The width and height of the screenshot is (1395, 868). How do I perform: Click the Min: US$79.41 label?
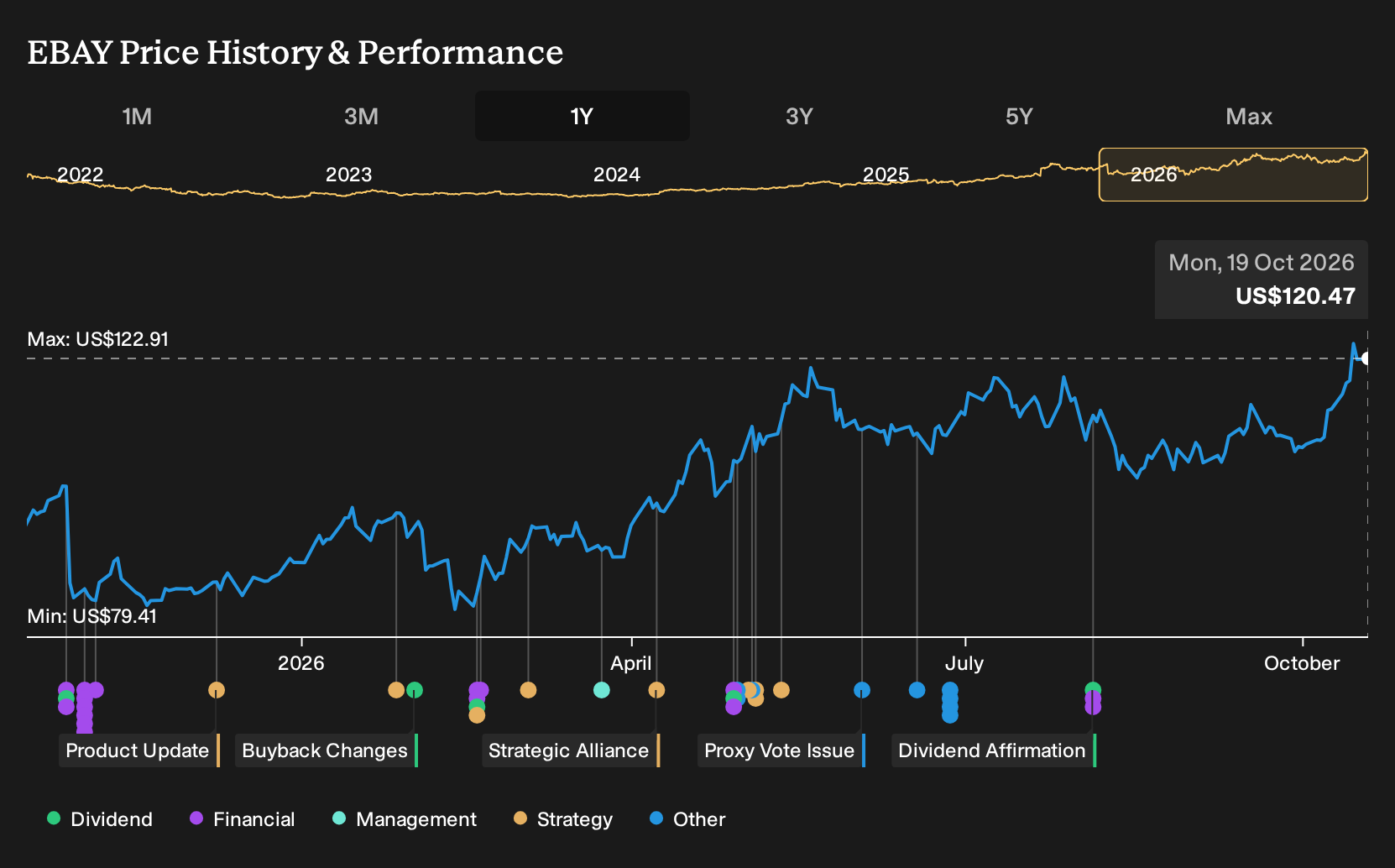92,616
